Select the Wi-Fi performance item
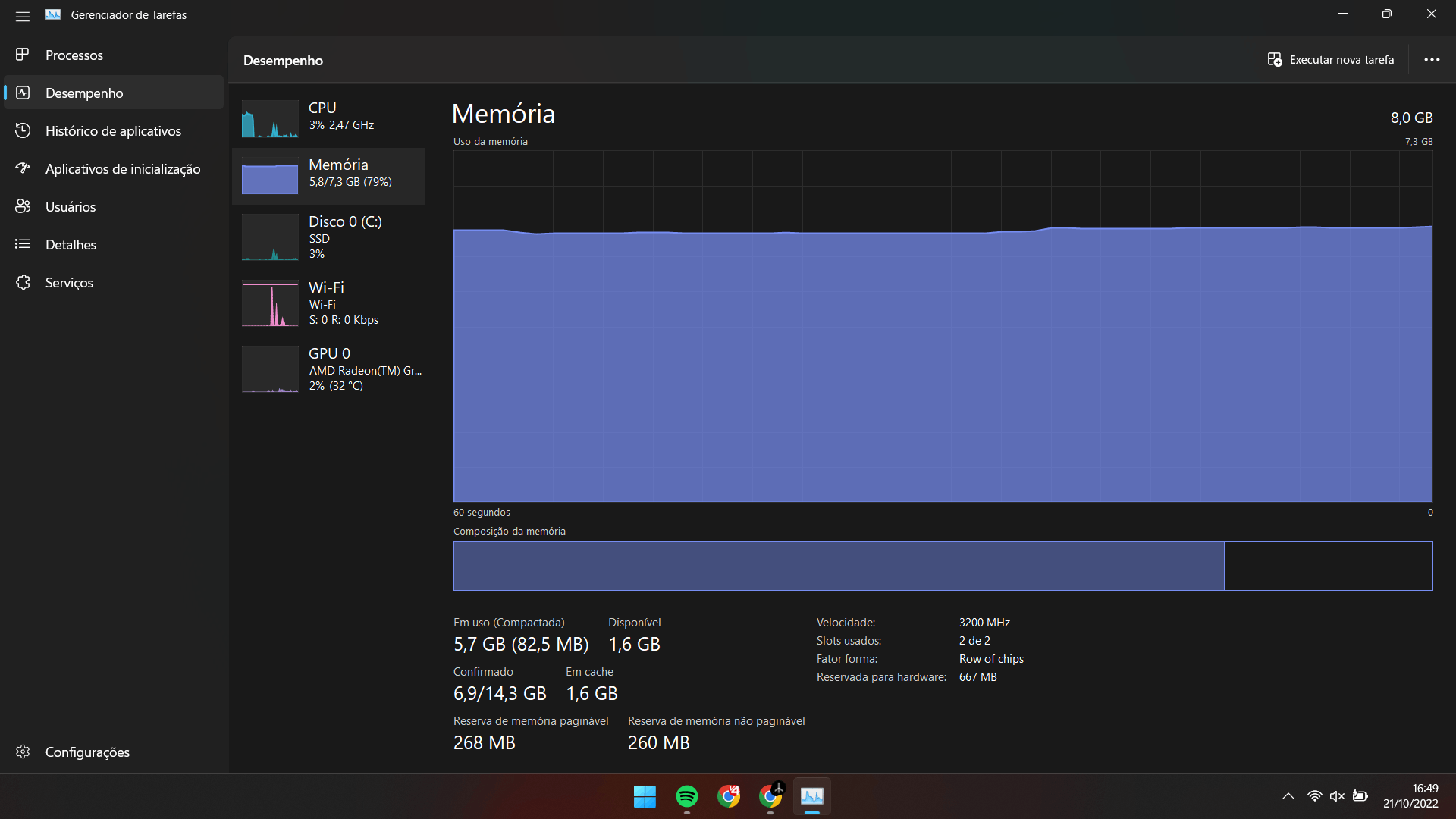 coord(328,303)
